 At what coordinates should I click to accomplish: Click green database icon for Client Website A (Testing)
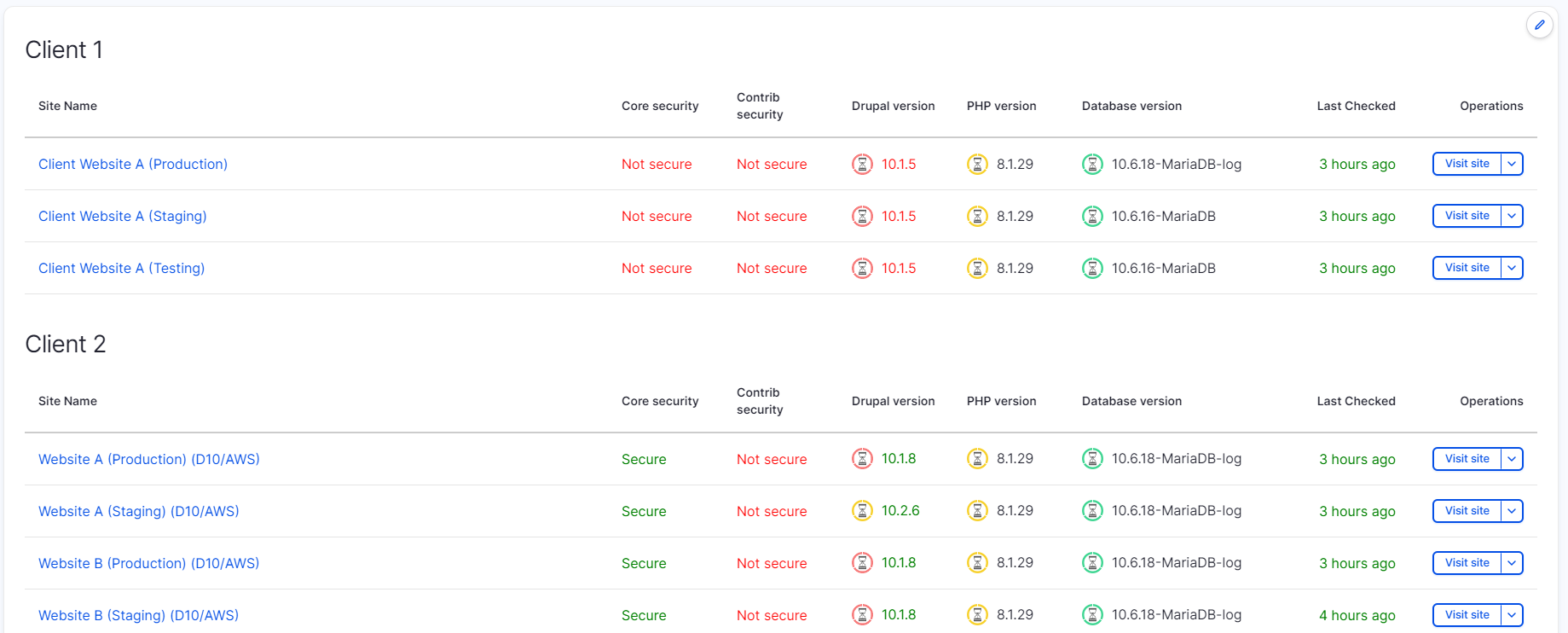tap(1092, 269)
